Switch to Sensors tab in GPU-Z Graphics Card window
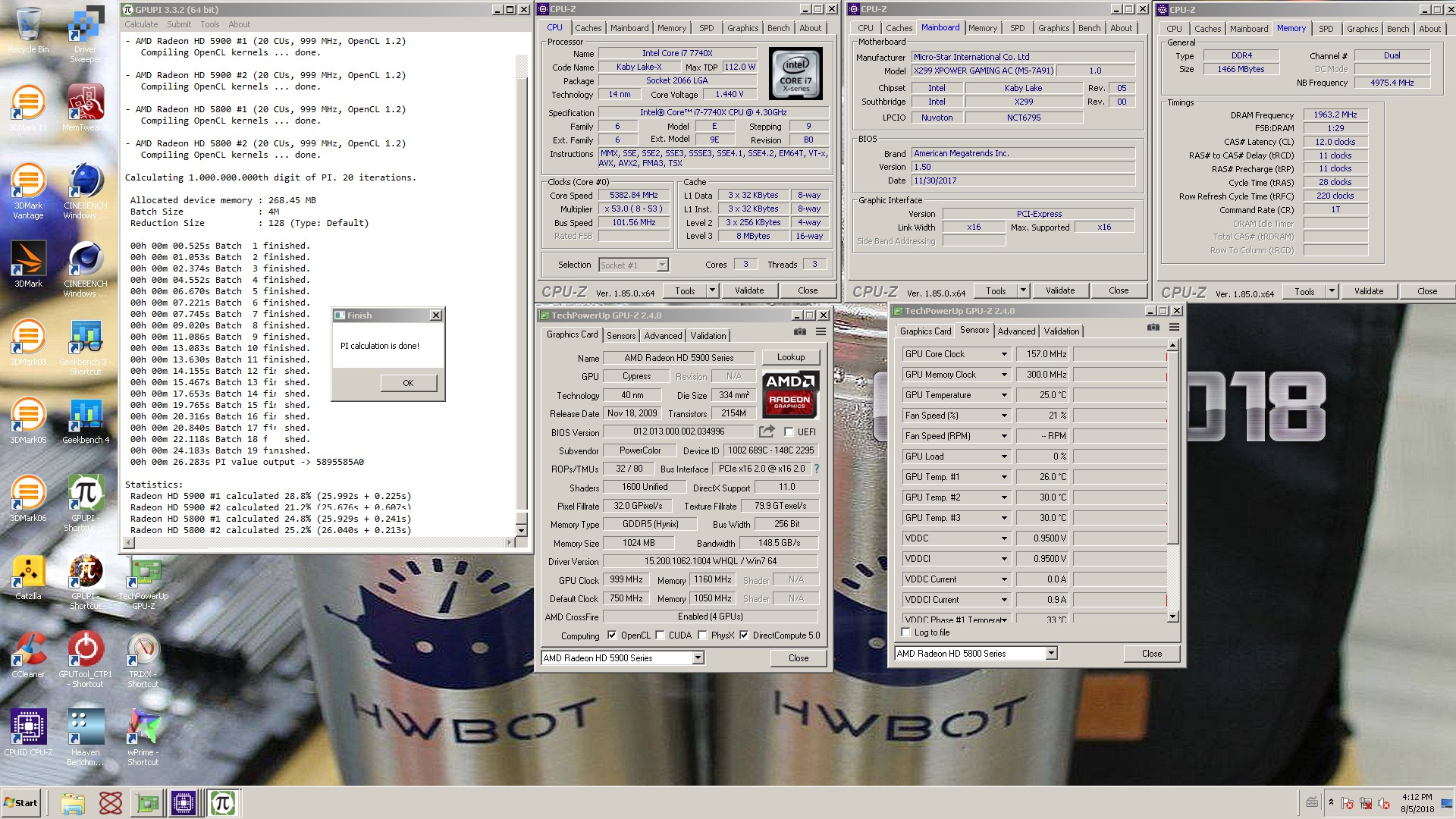Viewport: 1456px width, 819px height. (x=621, y=336)
